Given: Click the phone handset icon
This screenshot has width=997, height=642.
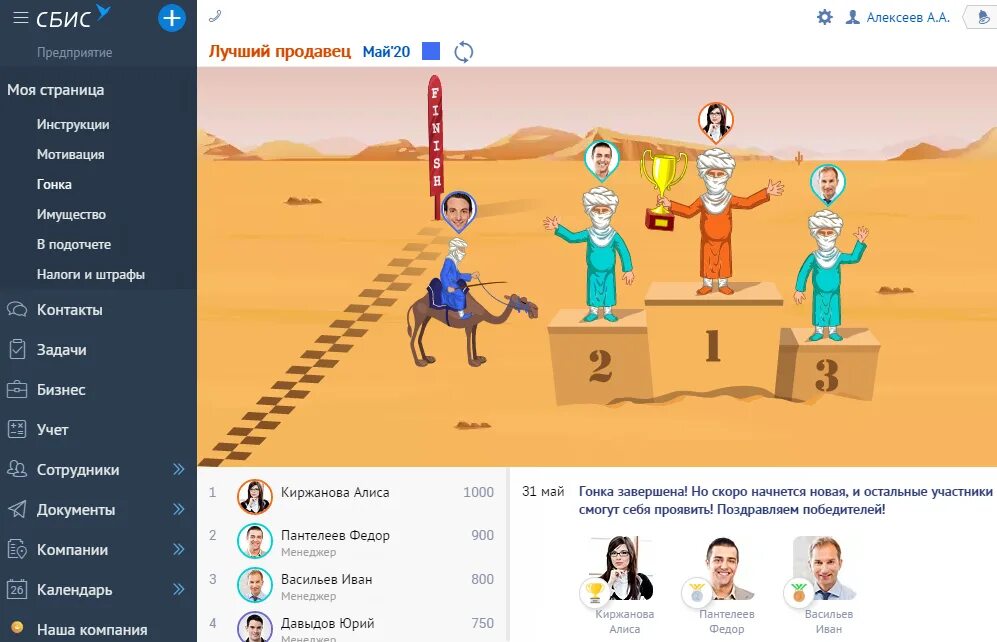Looking at the screenshot, I should pyautogui.click(x=215, y=16).
